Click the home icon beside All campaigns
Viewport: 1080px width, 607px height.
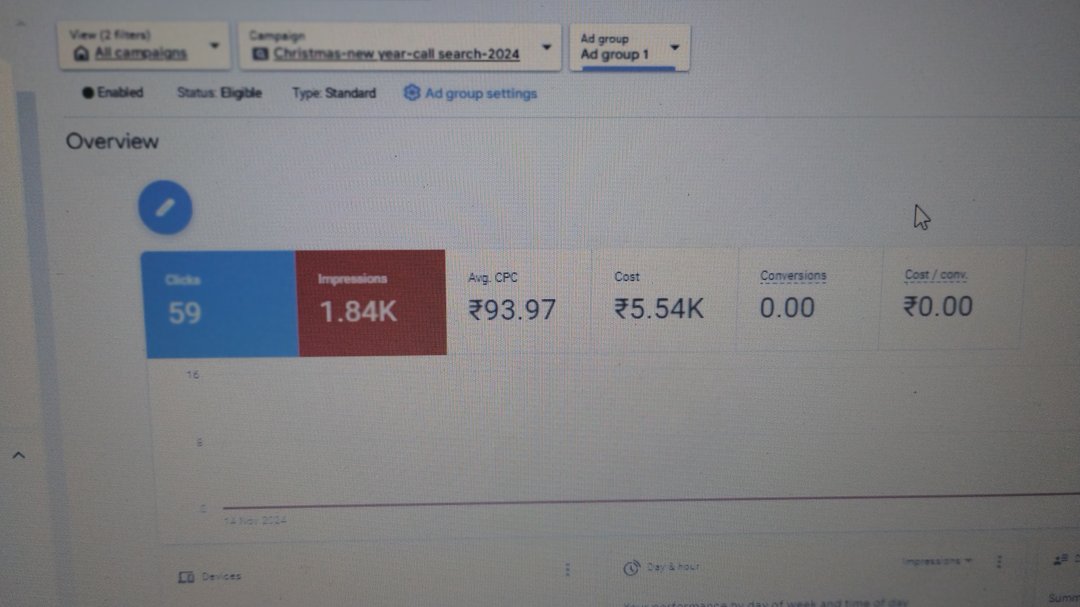click(81, 54)
